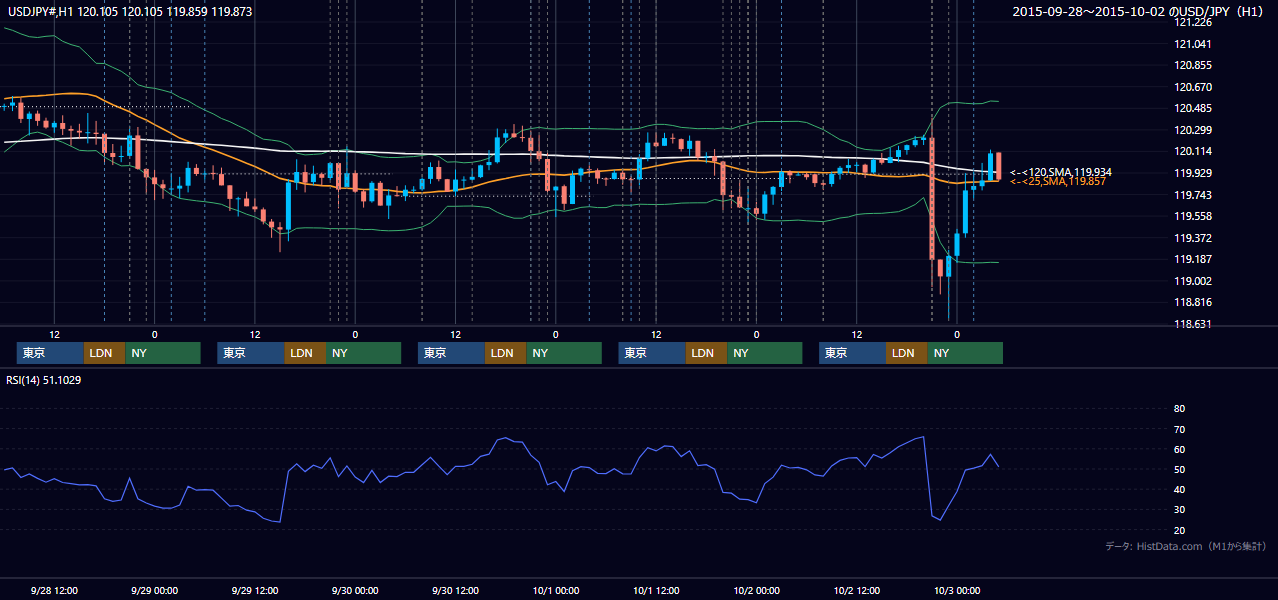Click the 東京 session block above 9/28 12:00

(50, 353)
